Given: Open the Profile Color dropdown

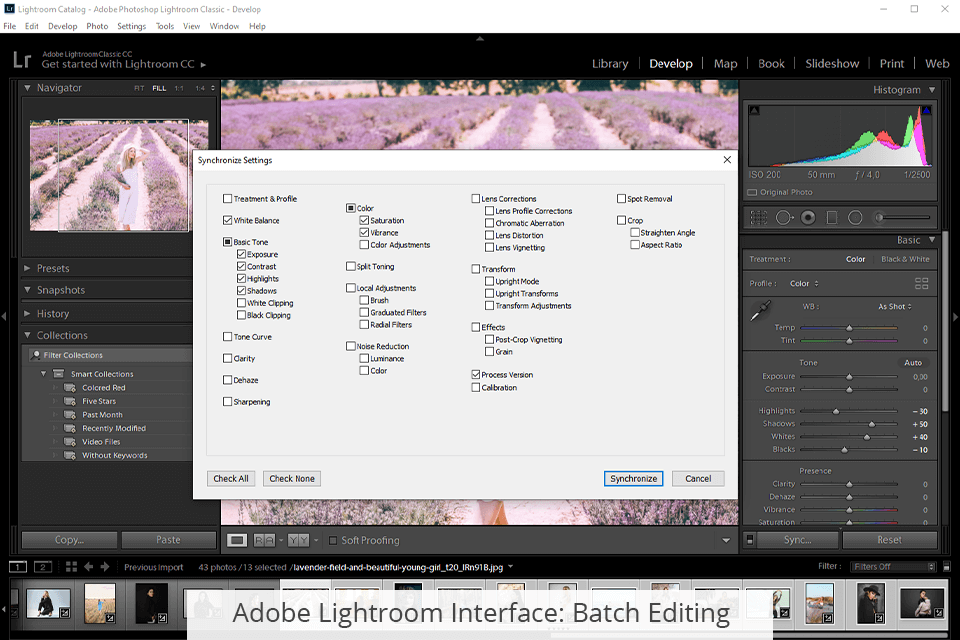Looking at the screenshot, I should [804, 284].
